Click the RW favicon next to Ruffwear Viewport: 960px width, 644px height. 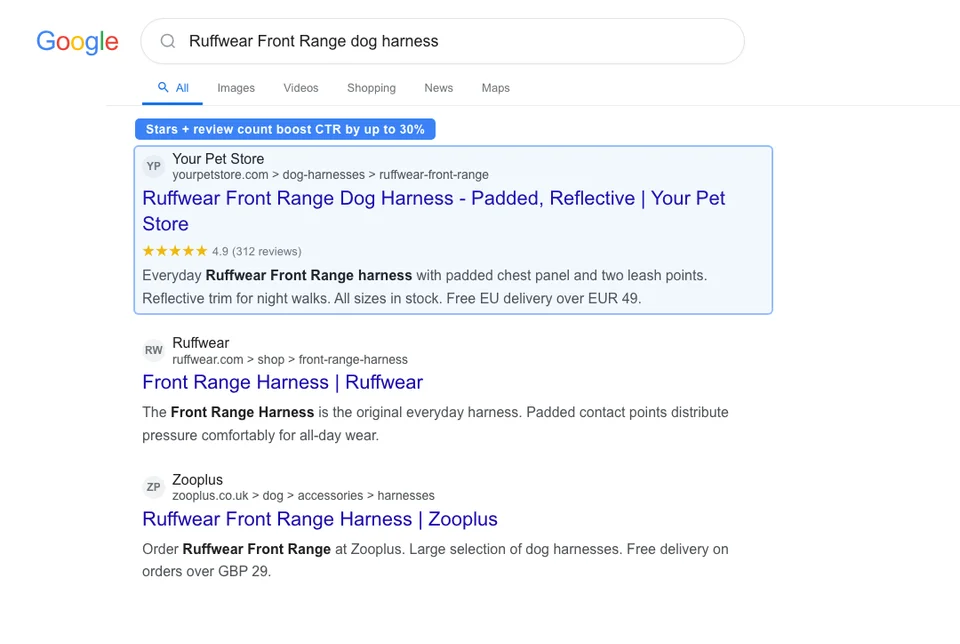point(153,350)
